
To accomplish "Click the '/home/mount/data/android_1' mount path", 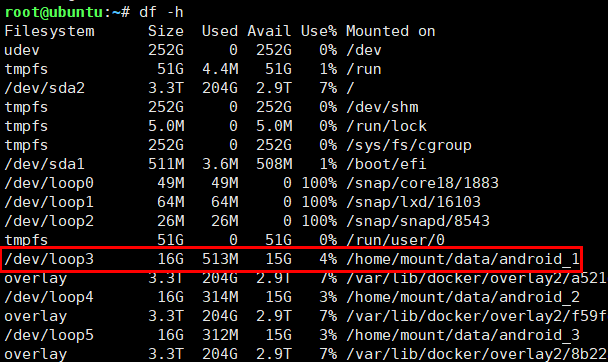I will [x=463, y=259].
